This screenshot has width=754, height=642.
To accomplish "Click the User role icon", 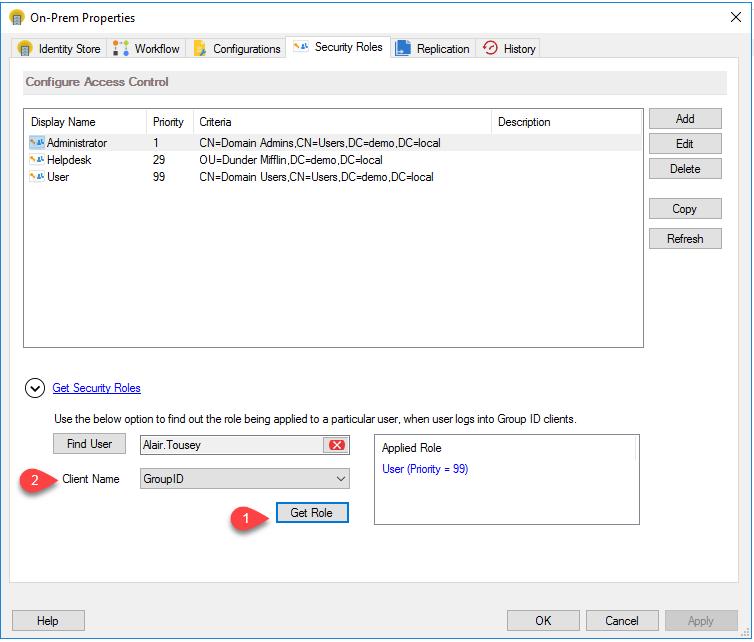I will 37,176.
